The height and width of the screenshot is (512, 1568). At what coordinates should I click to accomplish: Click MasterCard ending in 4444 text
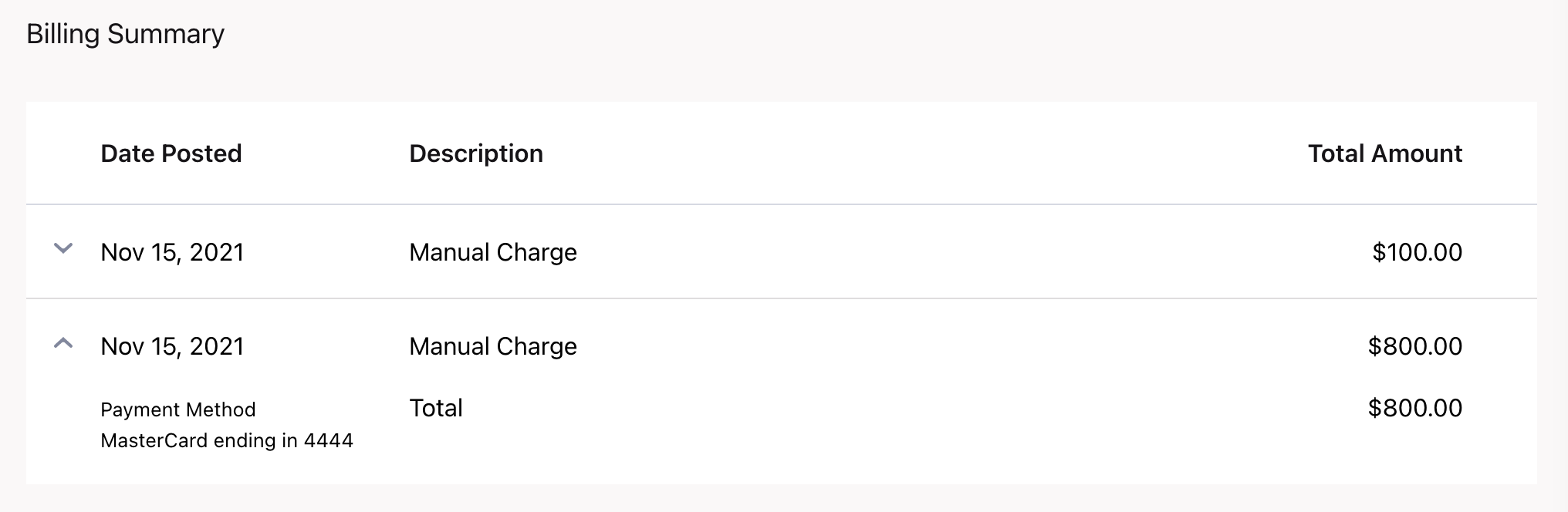coord(227,440)
